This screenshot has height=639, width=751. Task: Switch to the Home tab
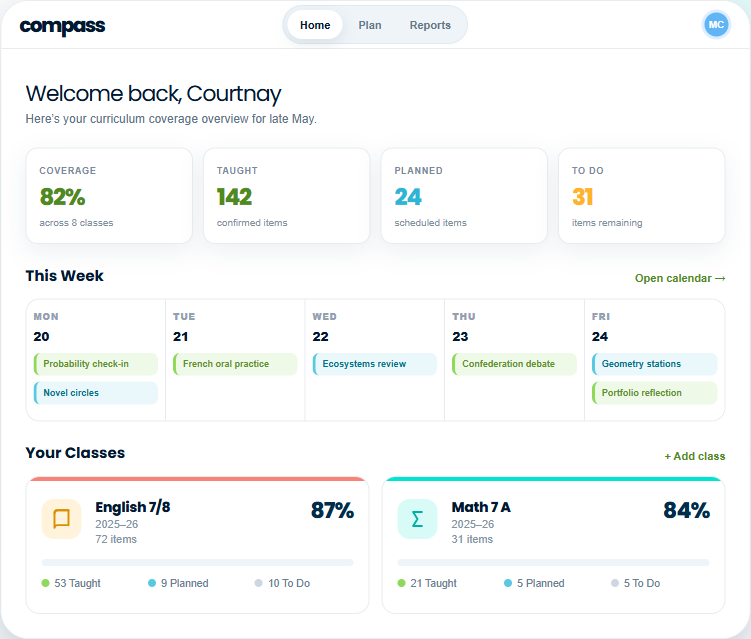(x=315, y=25)
